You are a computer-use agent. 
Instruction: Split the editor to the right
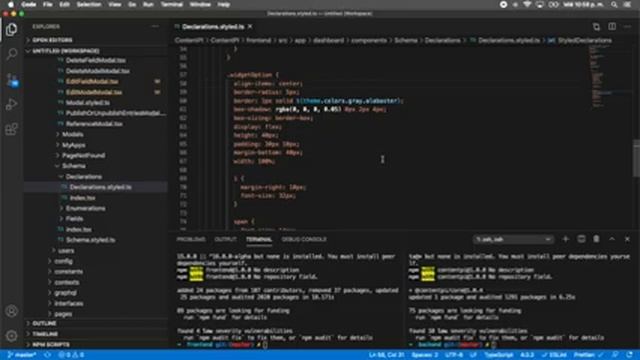612,27
